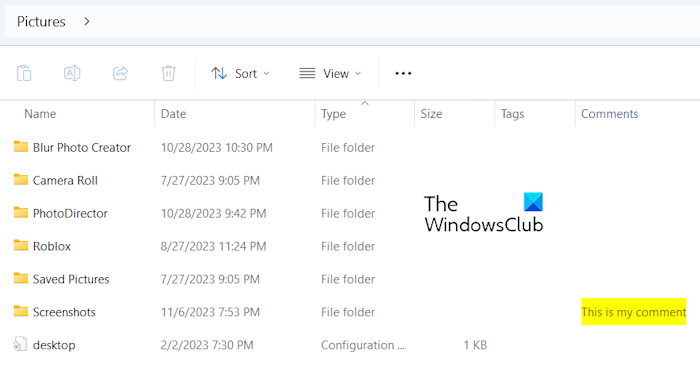The width and height of the screenshot is (700, 375).
Task: Click File folder type in Camera Roll row
Action: click(x=348, y=180)
